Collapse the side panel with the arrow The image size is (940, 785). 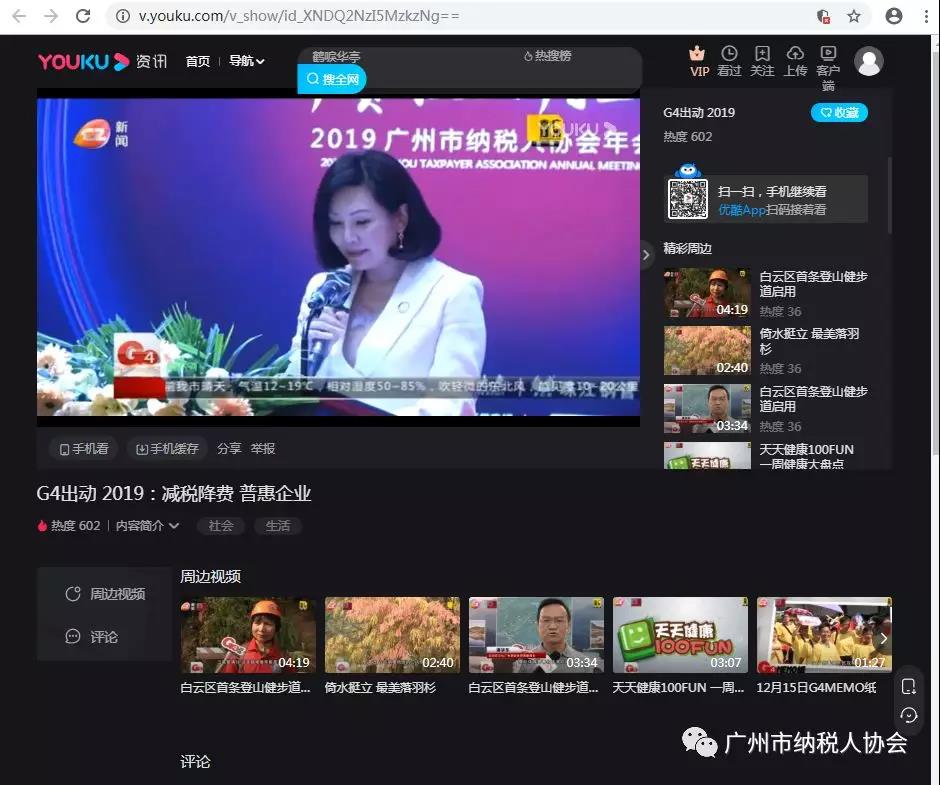[646, 255]
